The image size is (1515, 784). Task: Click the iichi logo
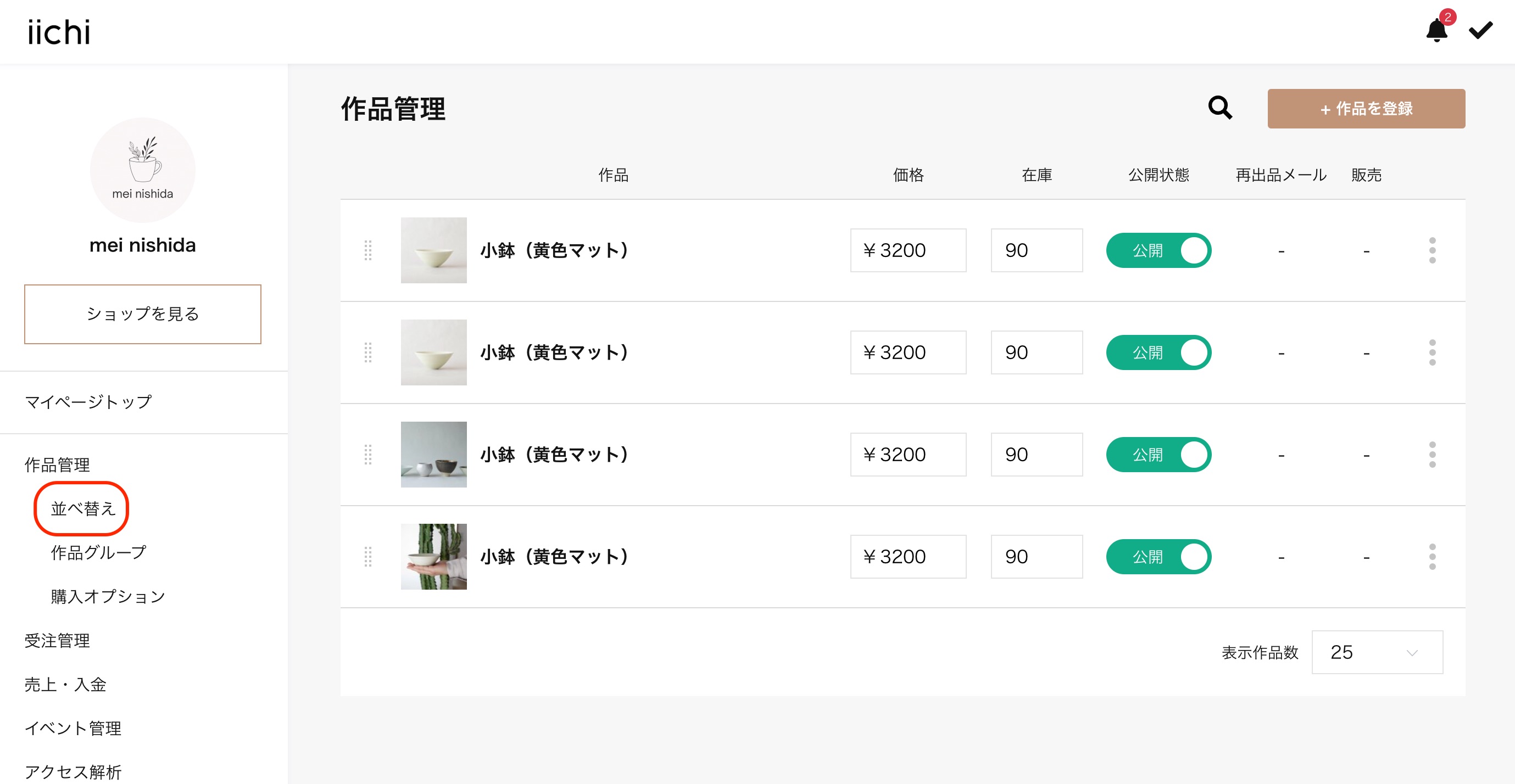[59, 32]
